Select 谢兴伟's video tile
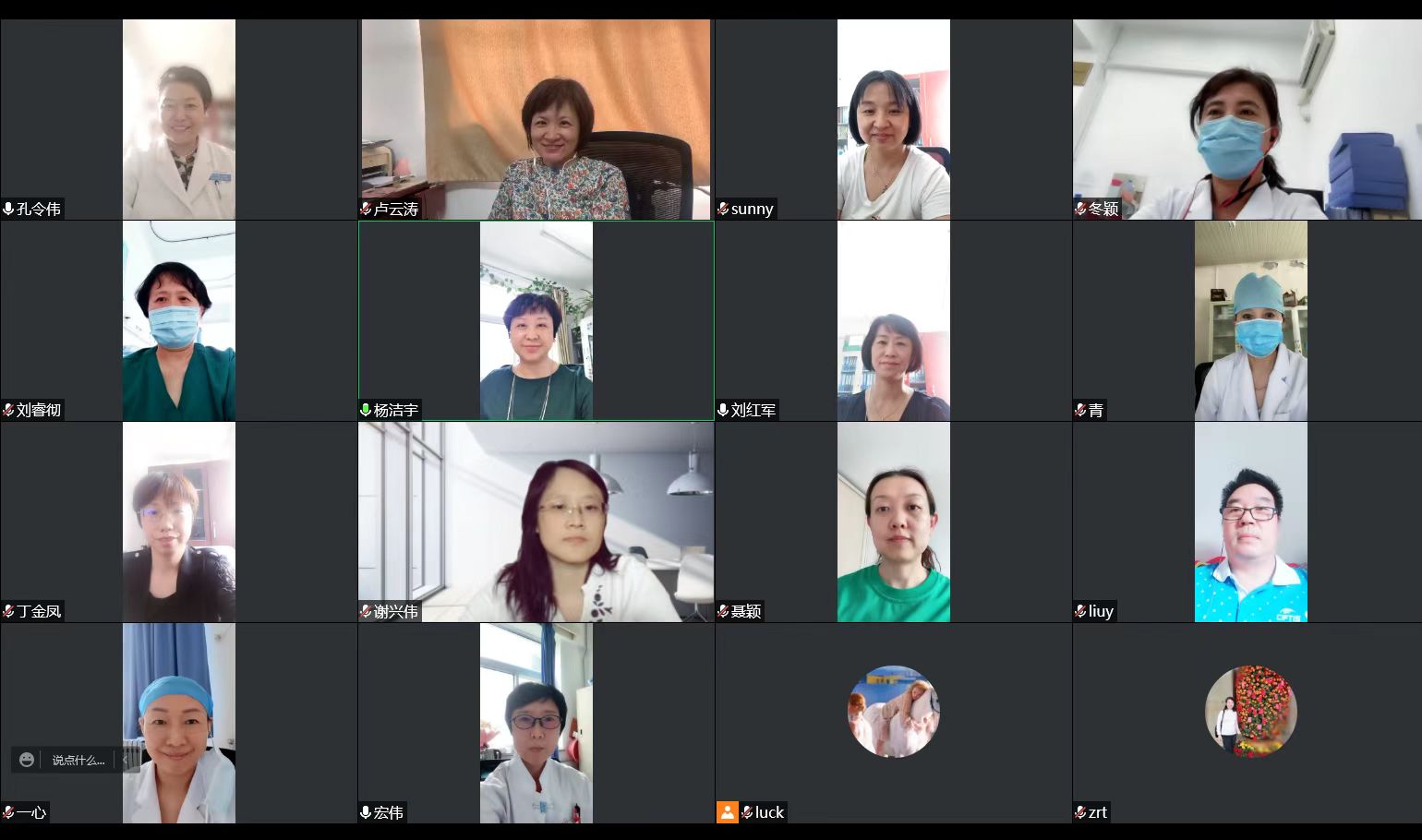 [x=536, y=522]
